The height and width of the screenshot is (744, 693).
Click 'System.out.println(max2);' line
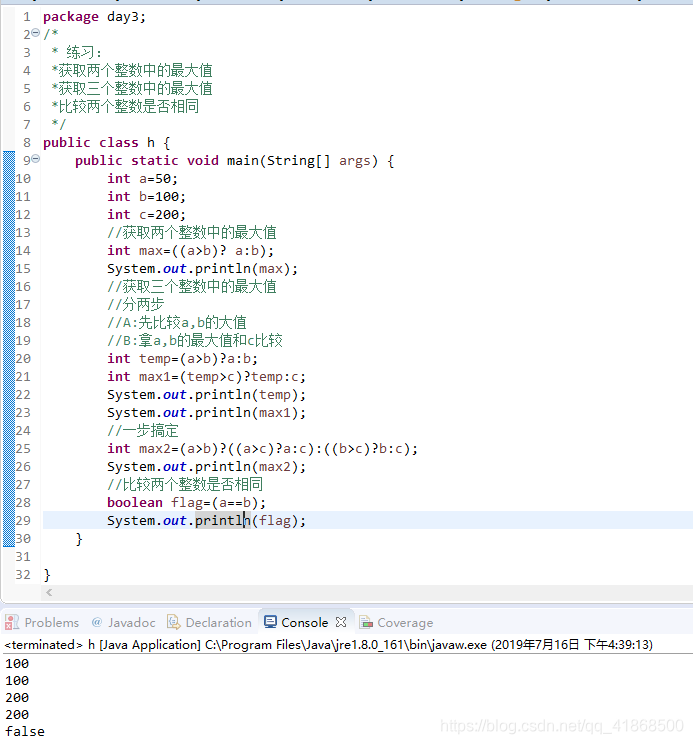(x=206, y=467)
